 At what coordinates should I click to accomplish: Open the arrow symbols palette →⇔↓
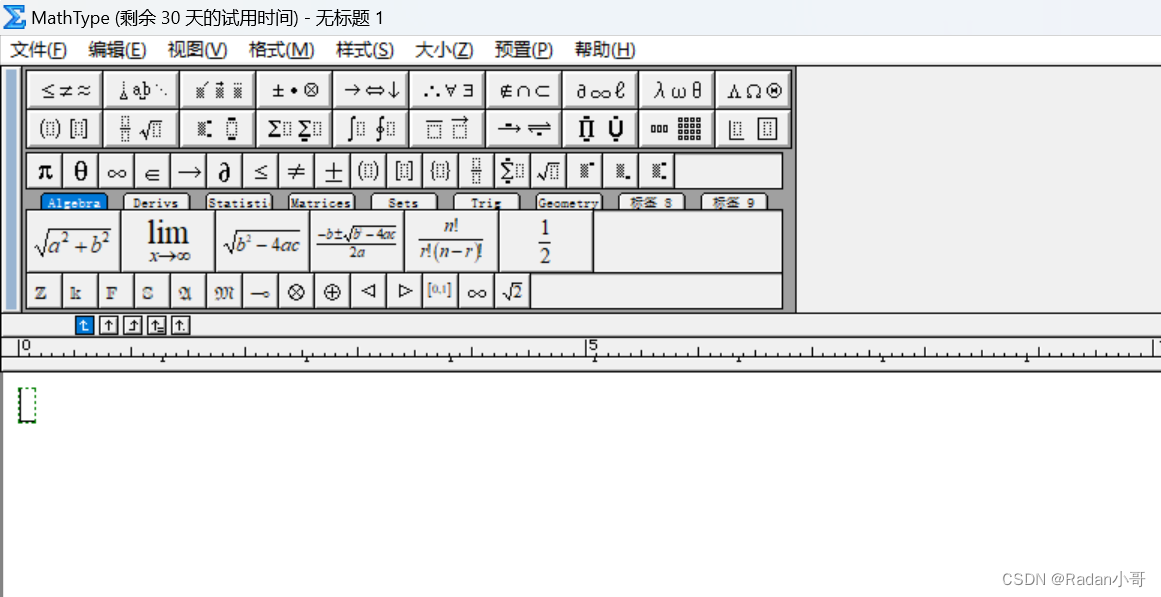[x=372, y=90]
